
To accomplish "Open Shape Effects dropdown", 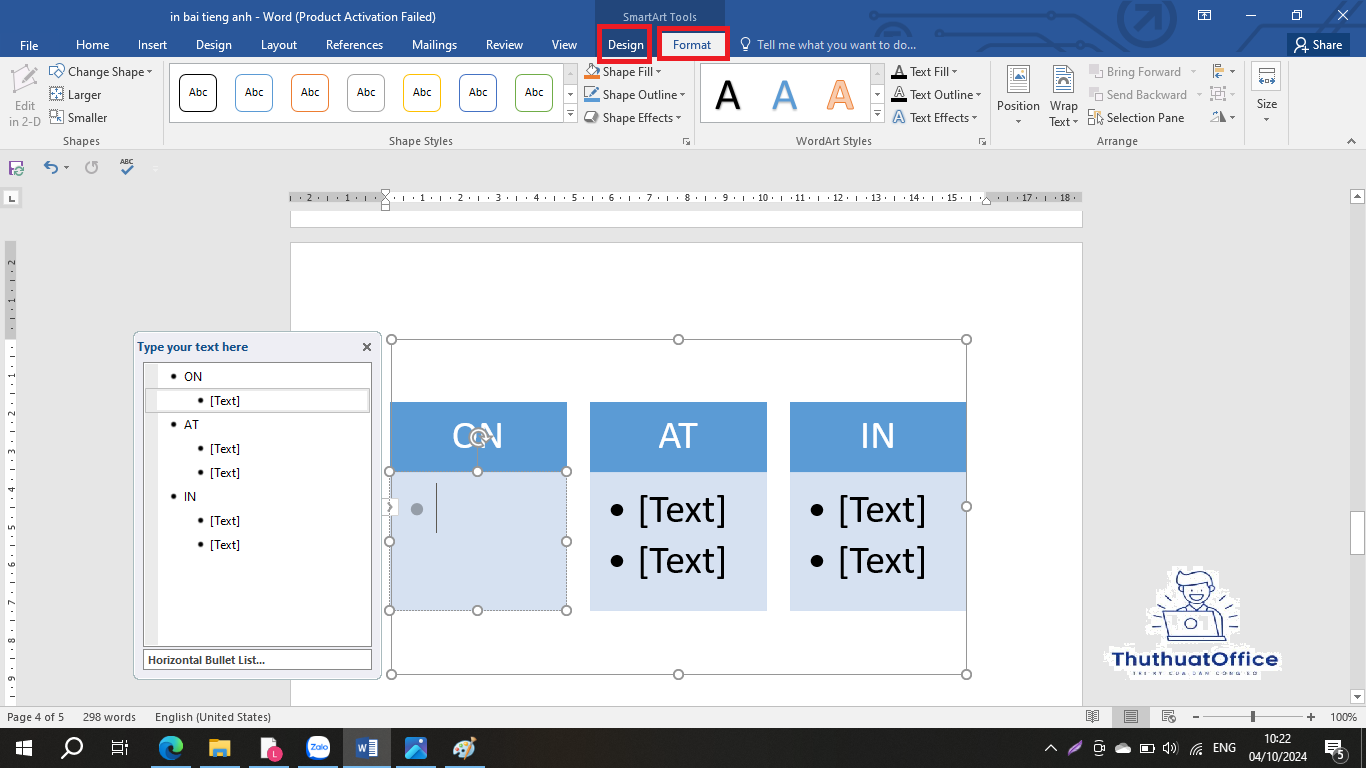I will pyautogui.click(x=634, y=118).
